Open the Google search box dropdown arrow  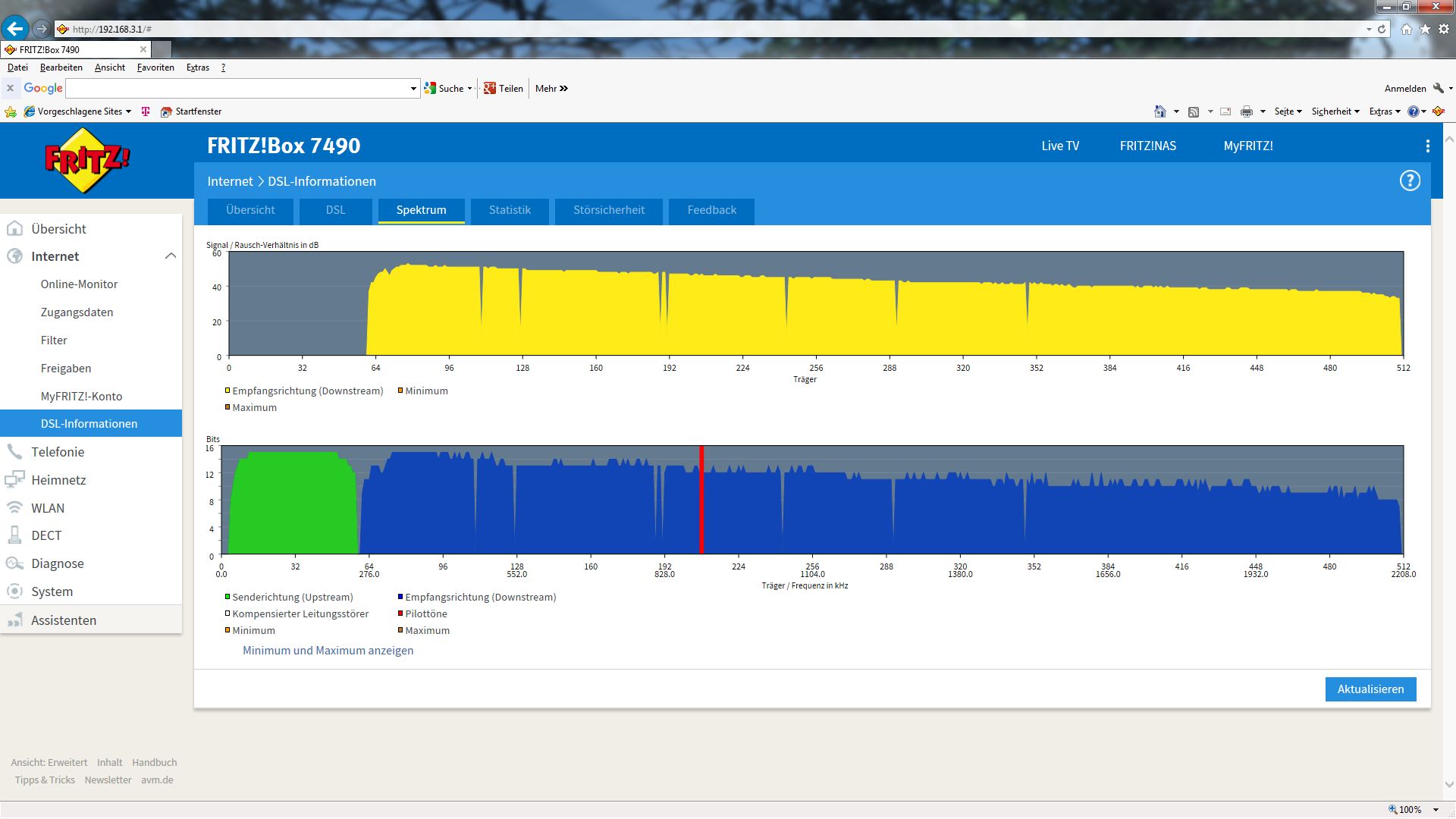pos(413,89)
